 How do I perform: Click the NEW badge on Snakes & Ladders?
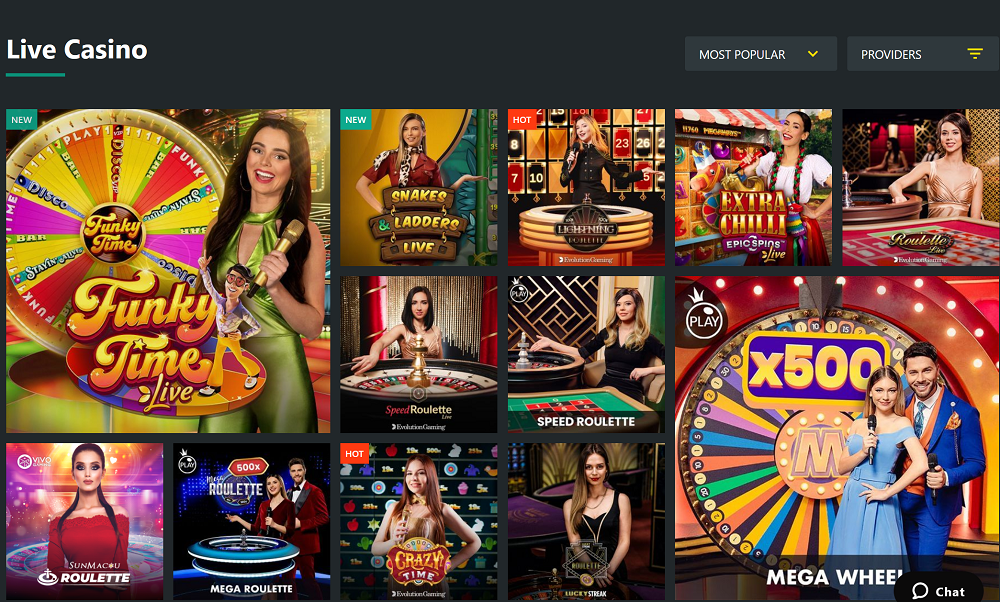pos(355,119)
